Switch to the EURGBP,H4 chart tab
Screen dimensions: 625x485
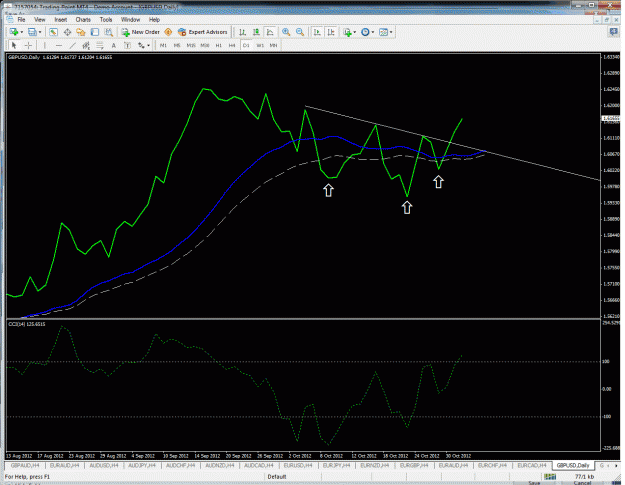point(414,465)
